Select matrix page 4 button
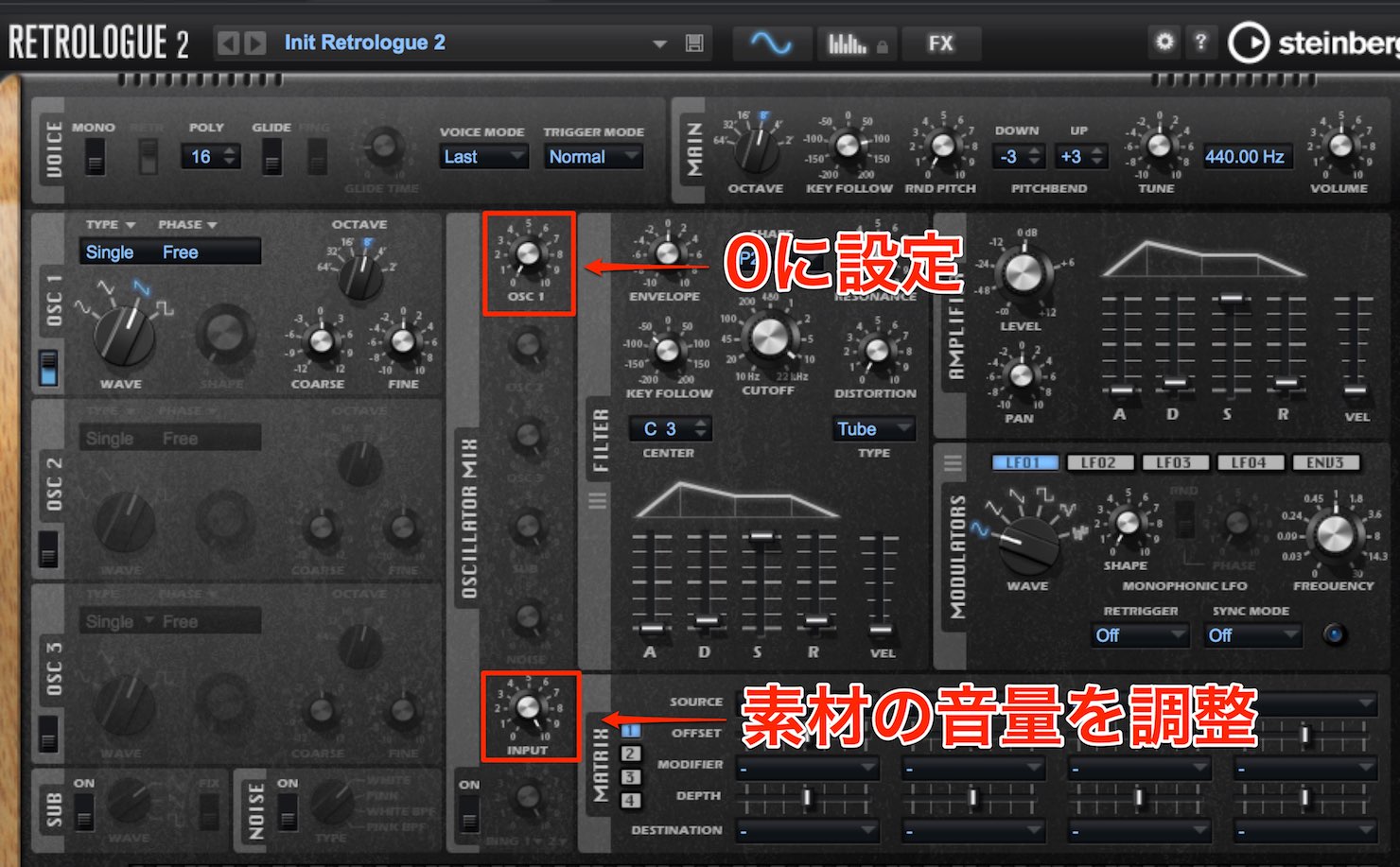 (631, 801)
